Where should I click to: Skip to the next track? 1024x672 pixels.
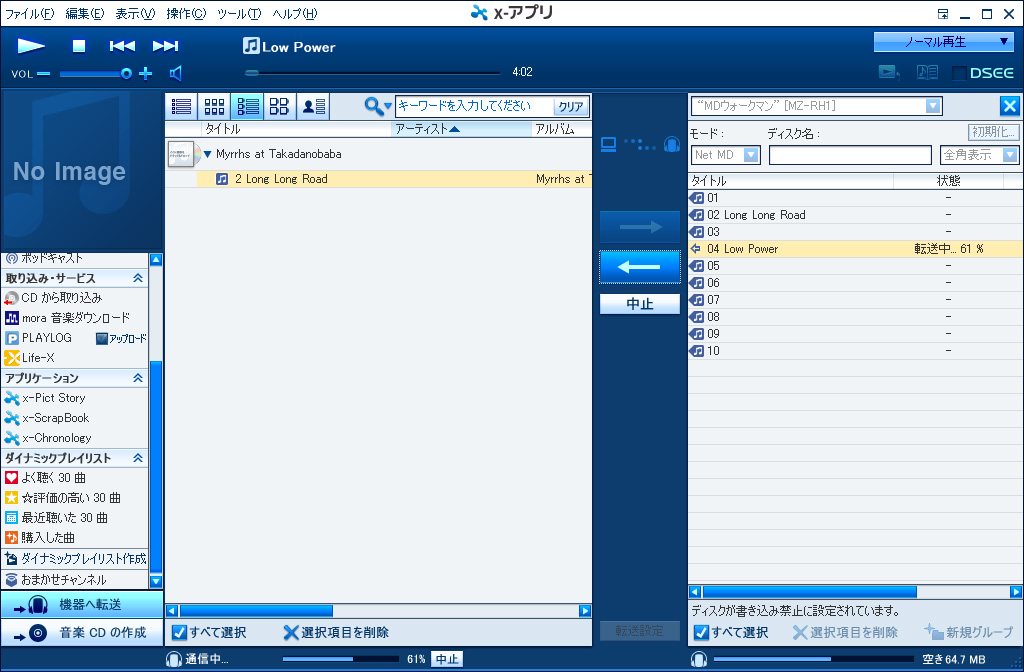pyautogui.click(x=165, y=46)
